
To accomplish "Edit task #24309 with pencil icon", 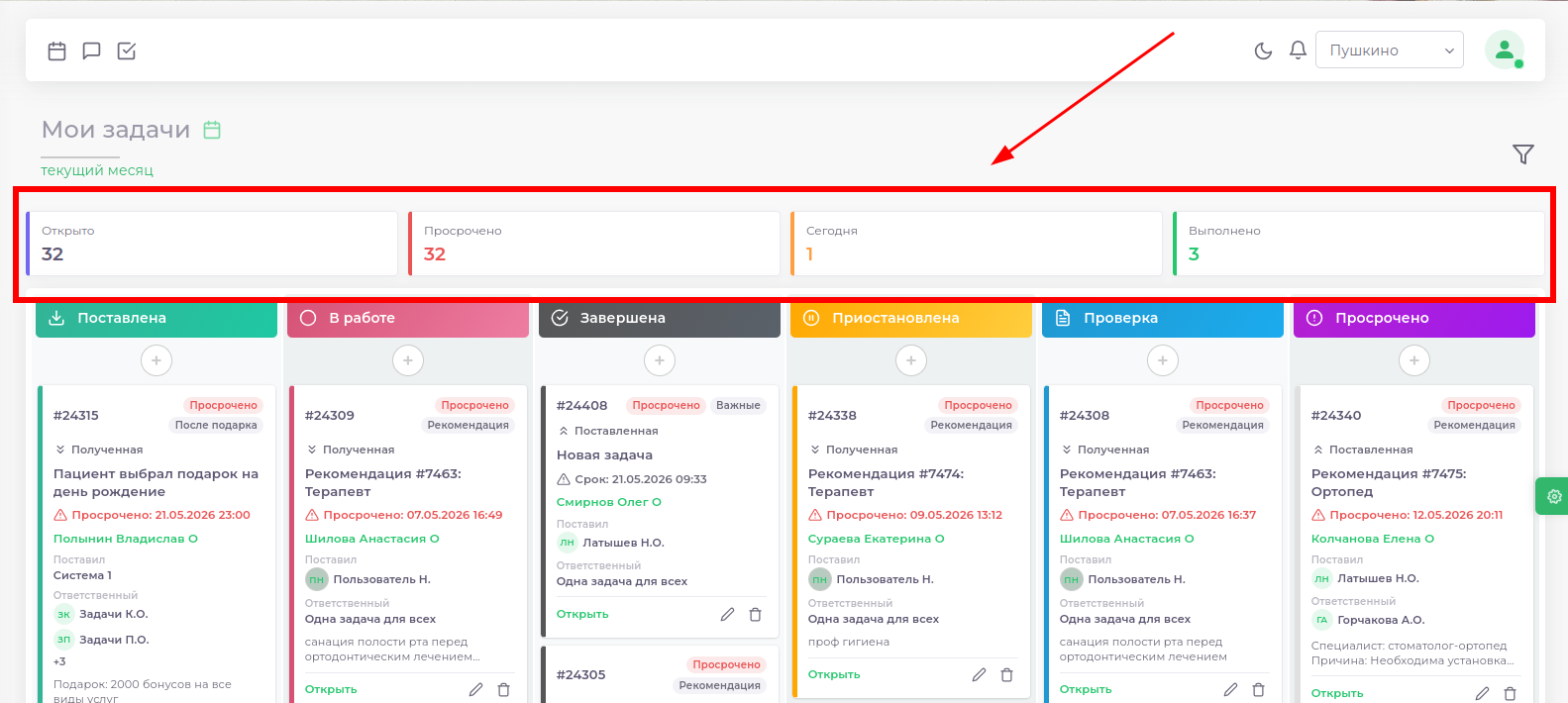I will [x=475, y=689].
